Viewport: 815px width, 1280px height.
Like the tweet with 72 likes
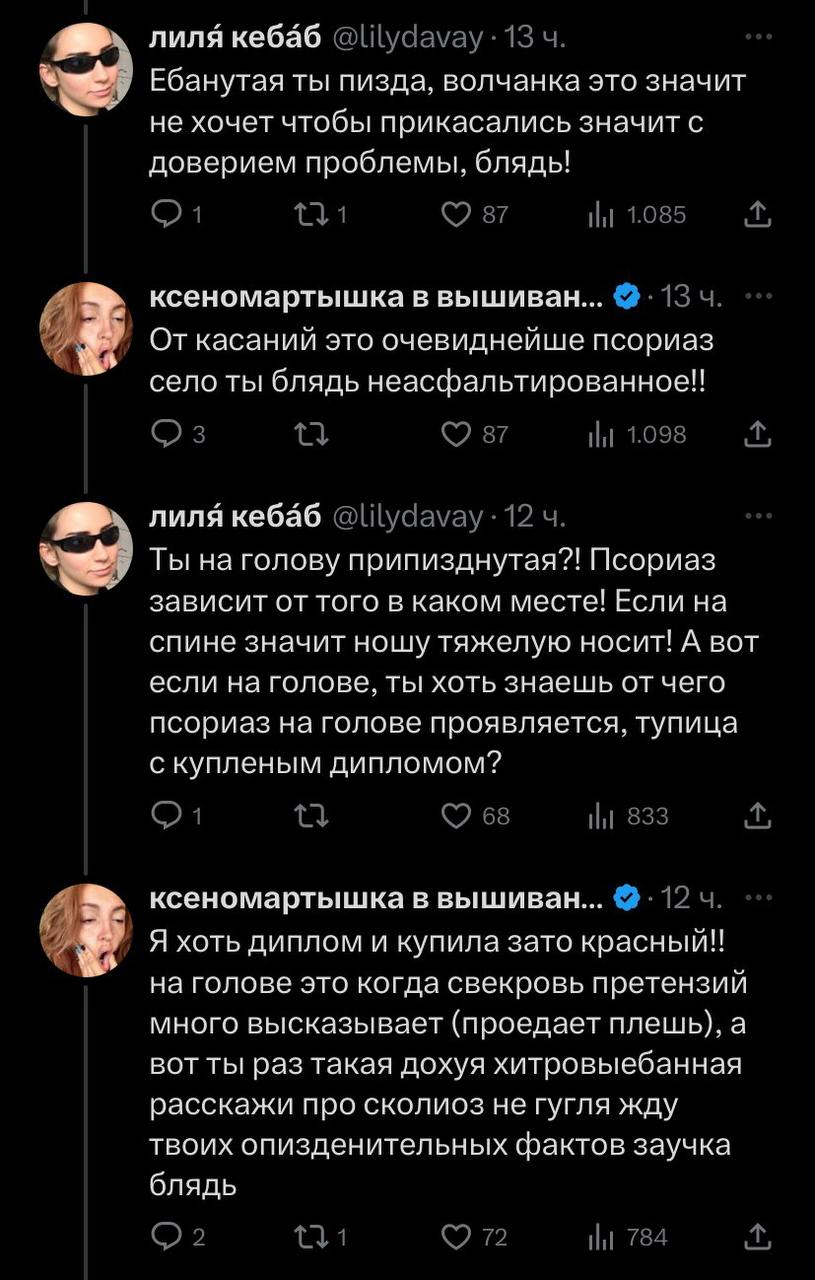click(x=457, y=1238)
